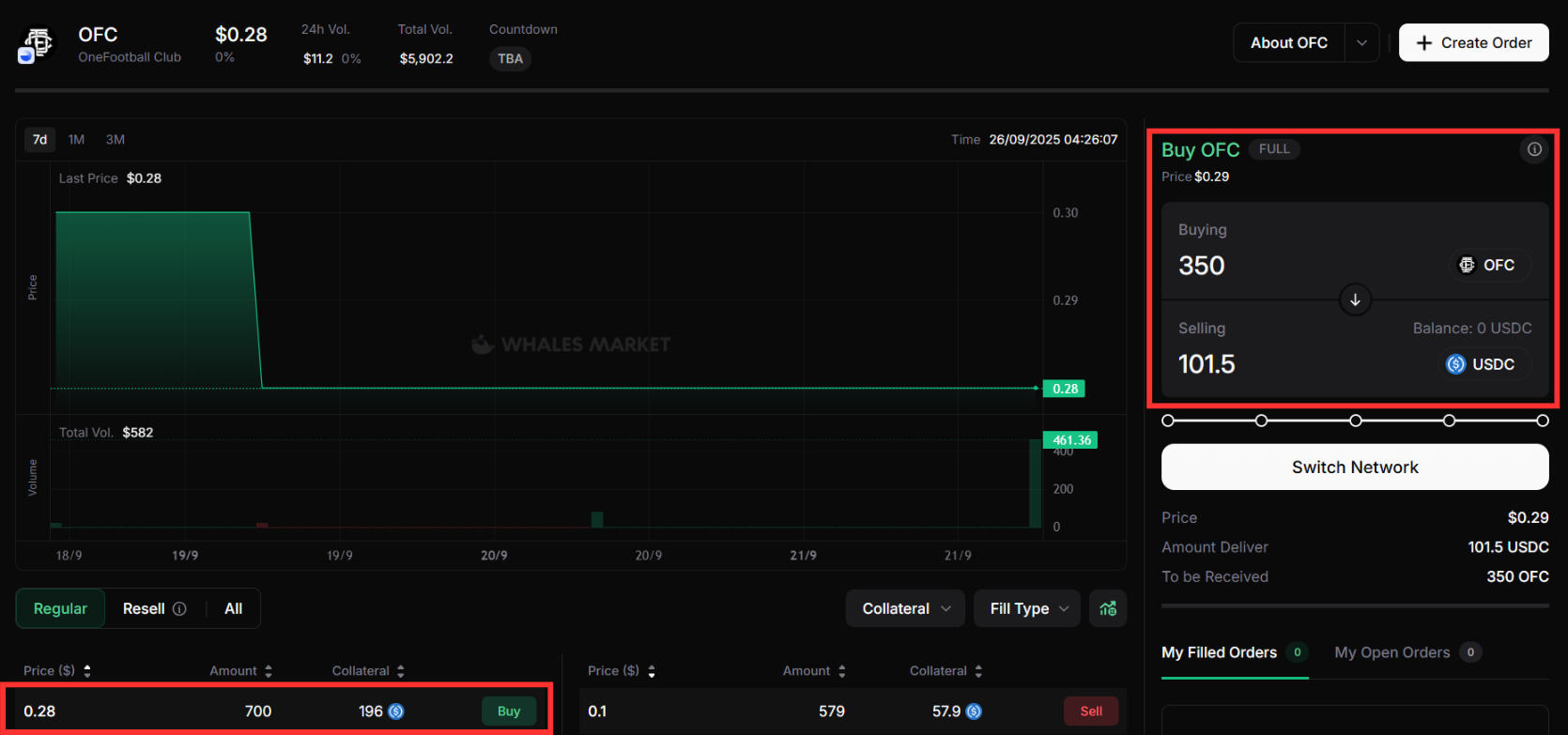
Task: Click the plus icon in Create Order
Action: click(1424, 43)
